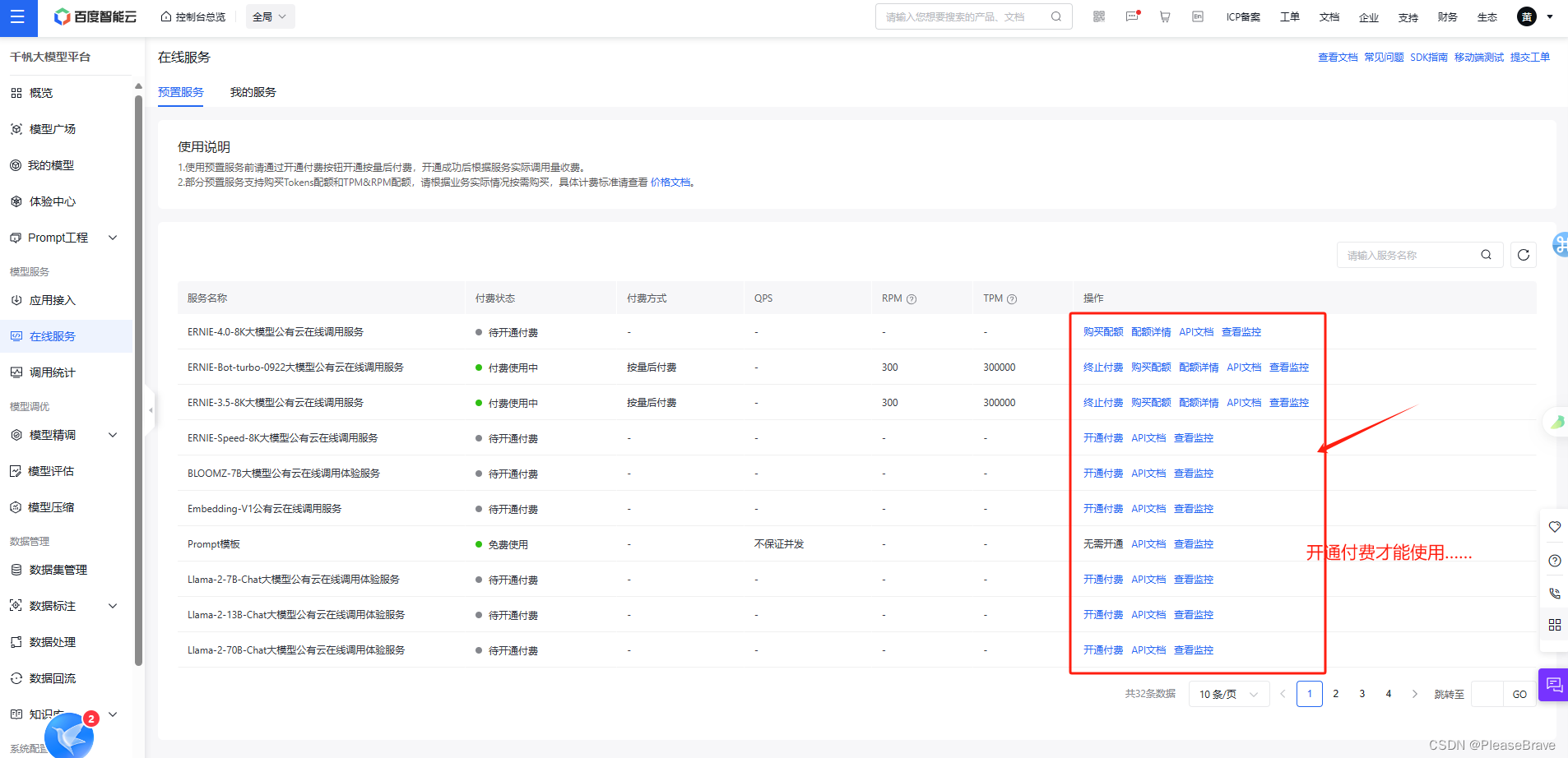Open the 价格文档 link
The height and width of the screenshot is (758, 1568).
[x=670, y=183]
